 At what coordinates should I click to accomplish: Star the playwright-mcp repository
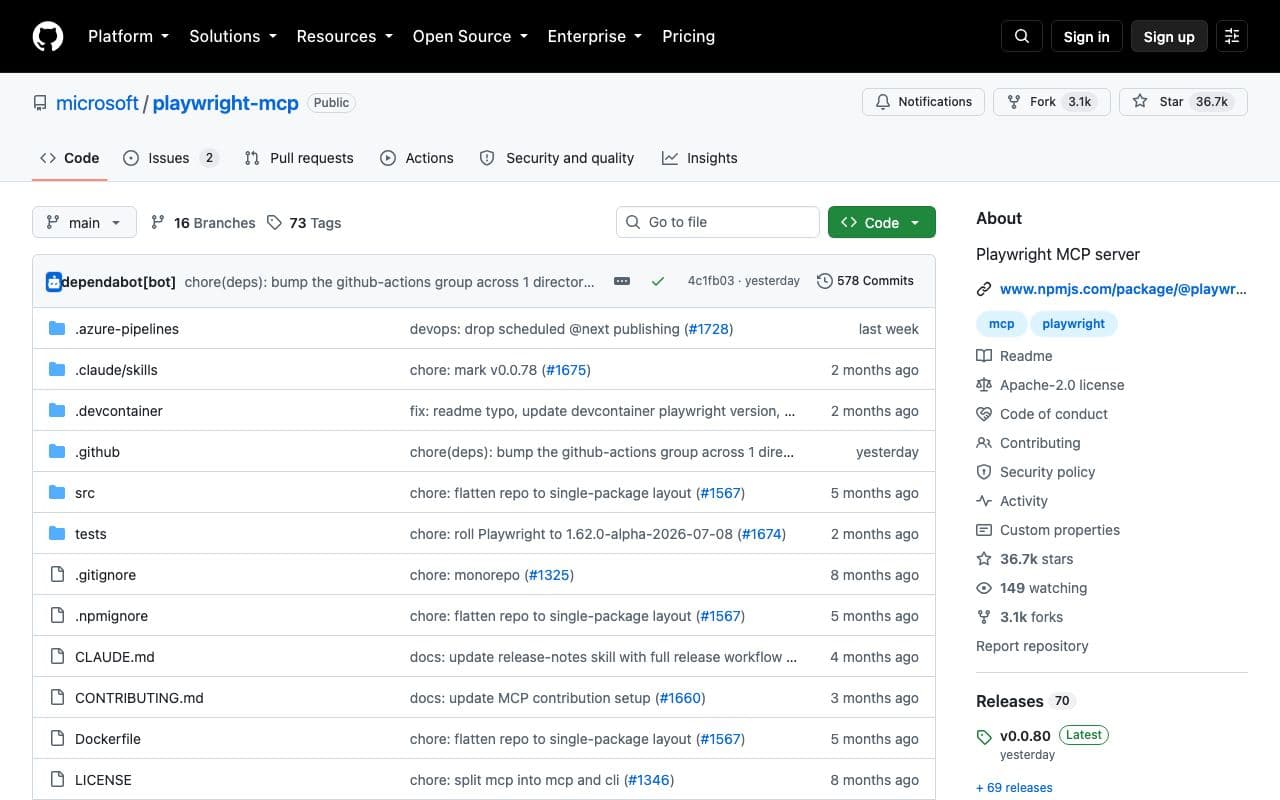point(1183,102)
